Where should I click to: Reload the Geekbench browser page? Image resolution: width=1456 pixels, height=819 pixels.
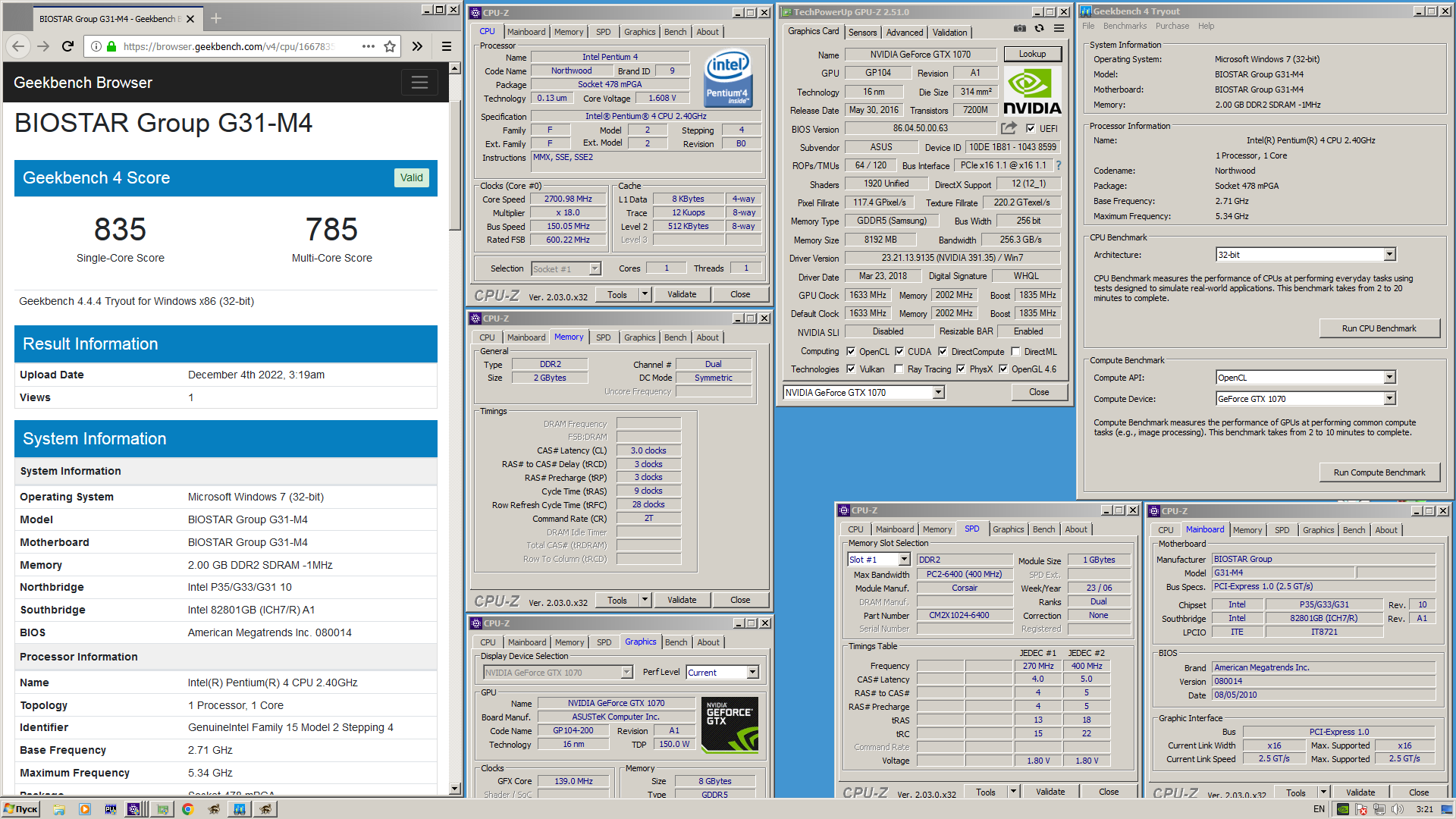point(67,46)
